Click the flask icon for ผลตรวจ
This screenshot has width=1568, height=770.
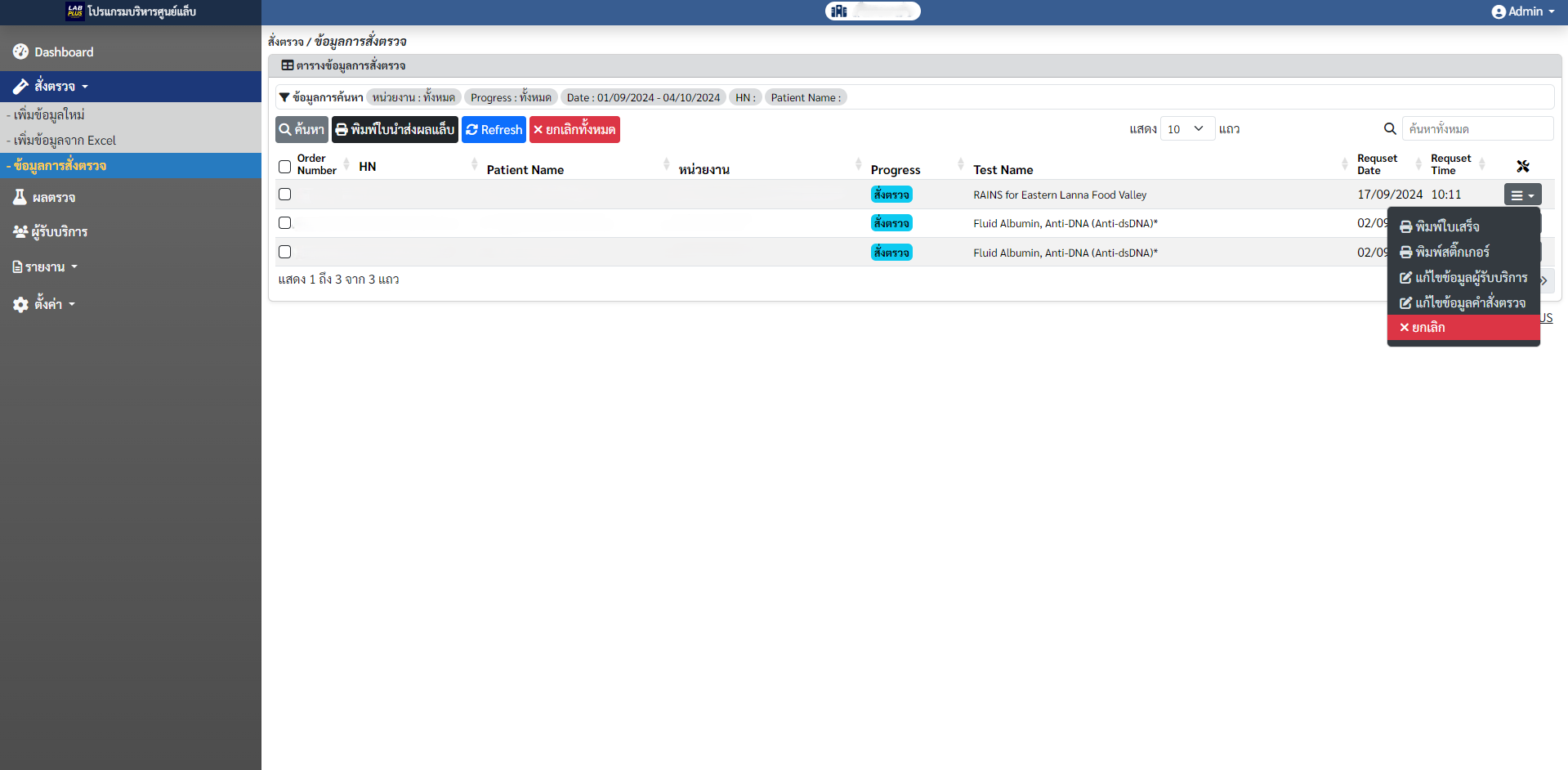20,197
